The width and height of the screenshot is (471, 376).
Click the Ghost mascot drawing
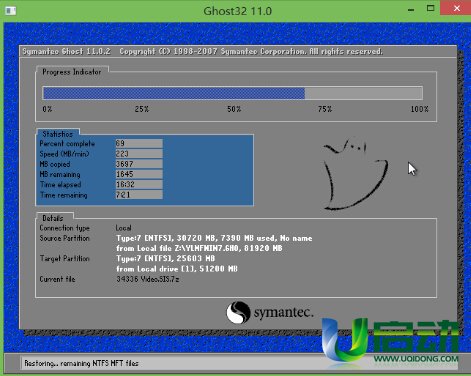tap(355, 174)
